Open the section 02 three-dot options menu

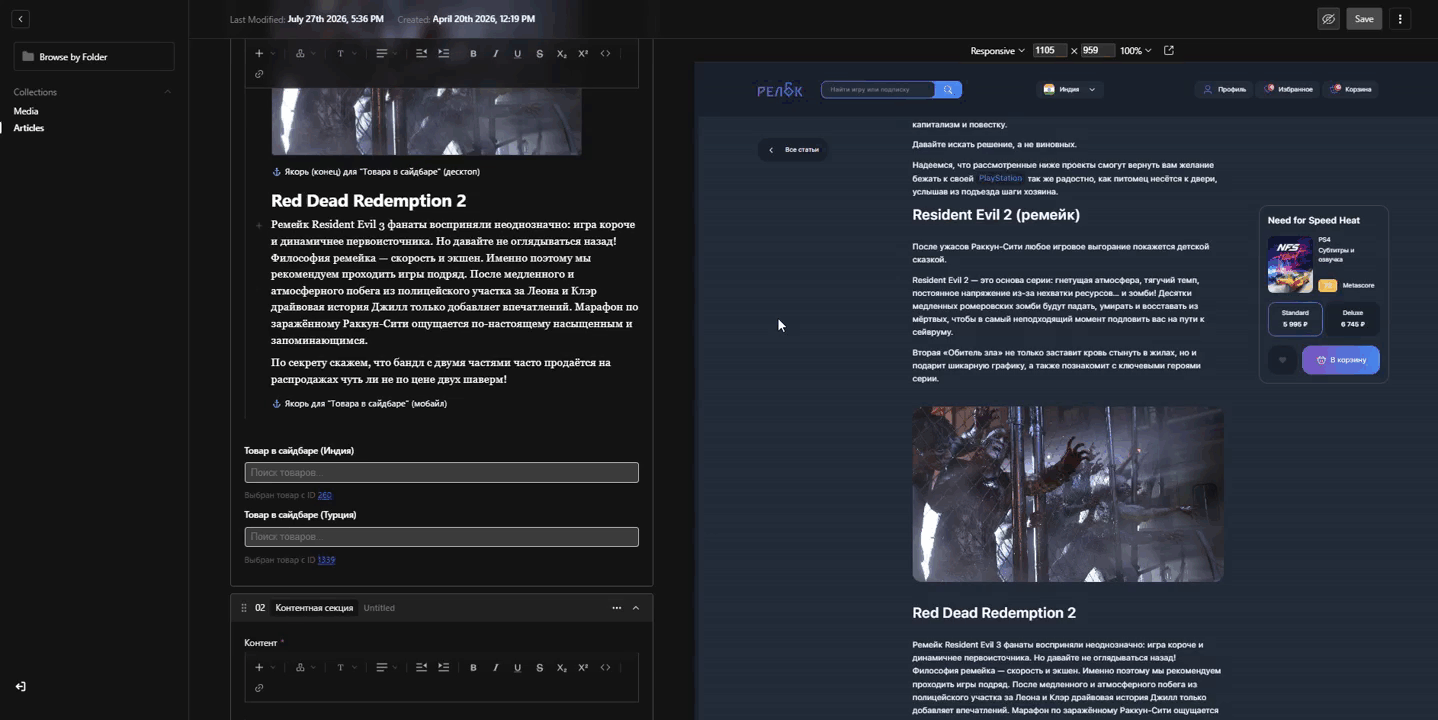pos(616,608)
